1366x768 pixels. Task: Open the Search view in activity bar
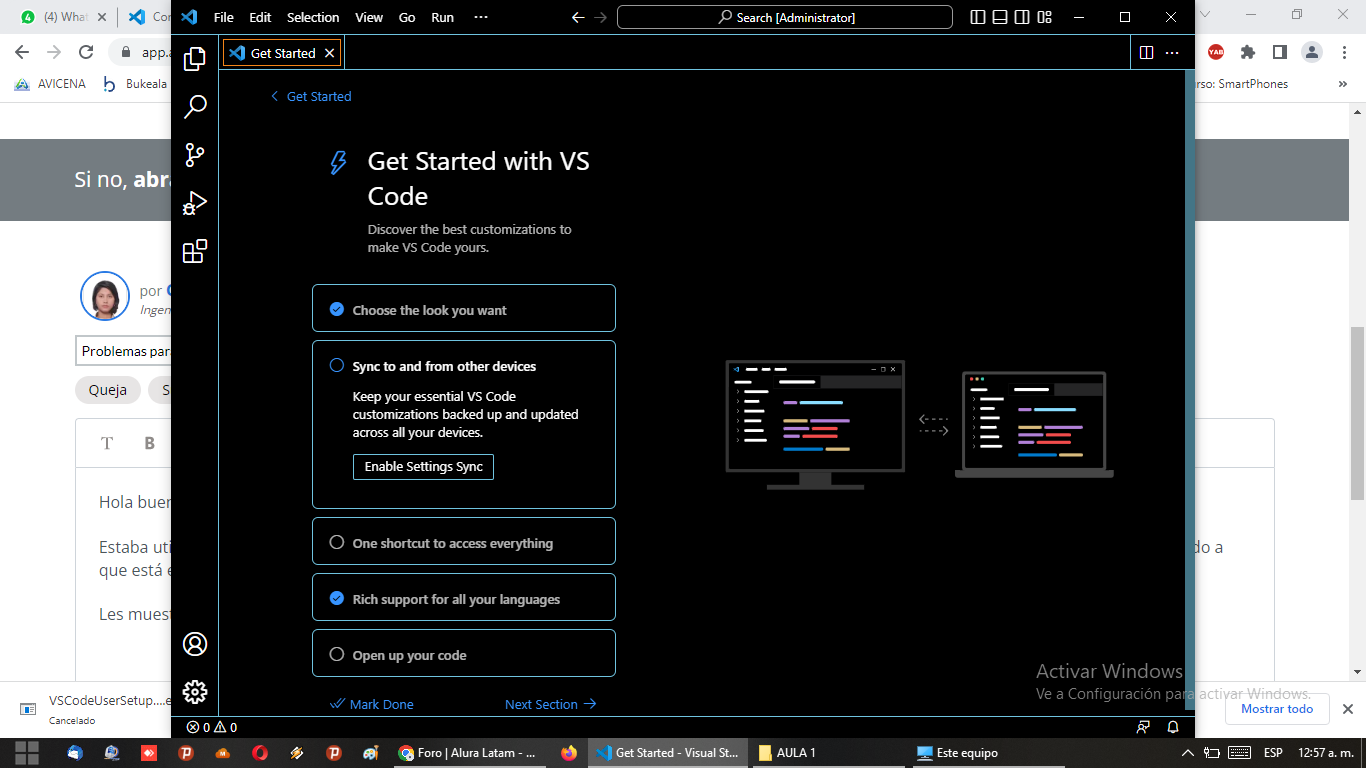195,107
